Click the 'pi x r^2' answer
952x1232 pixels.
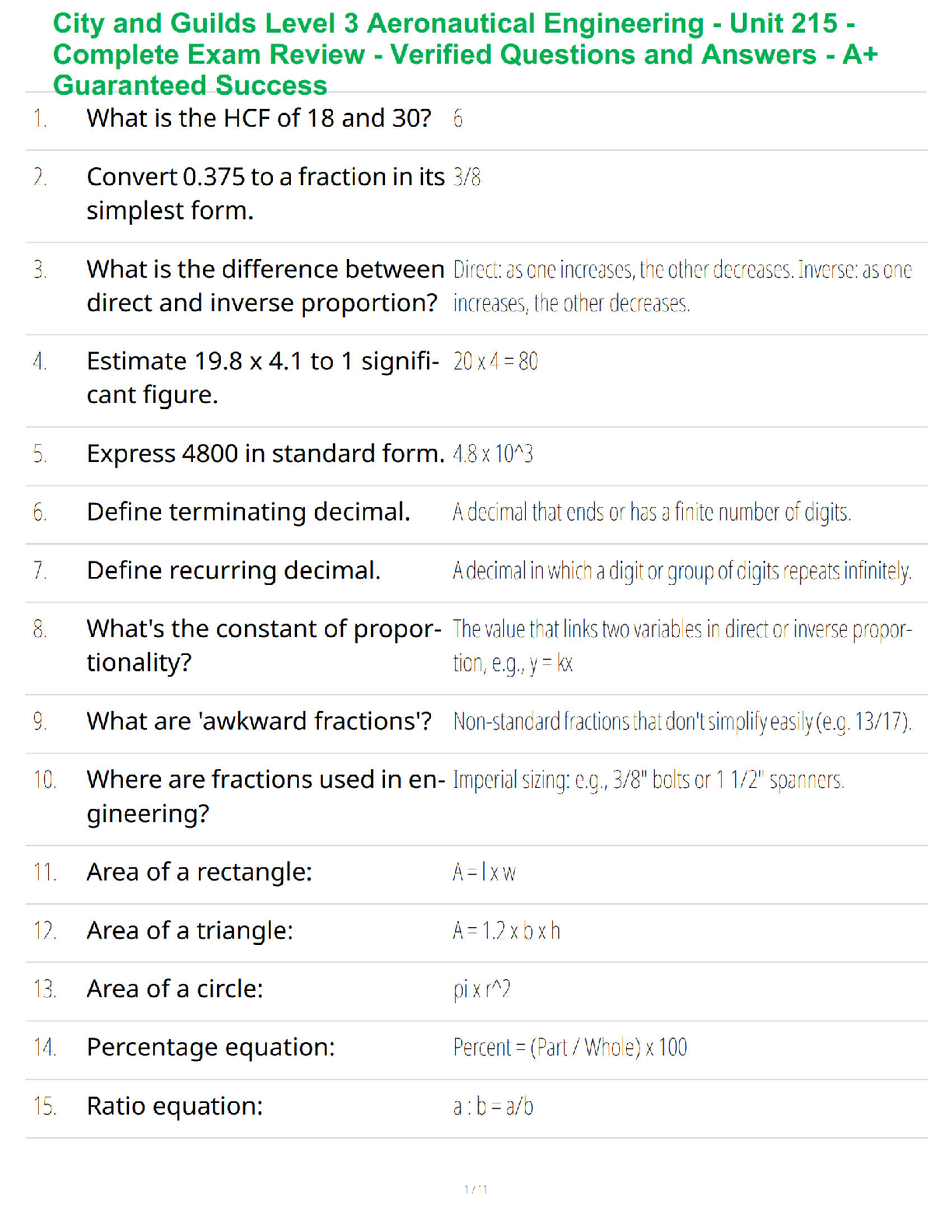click(481, 989)
